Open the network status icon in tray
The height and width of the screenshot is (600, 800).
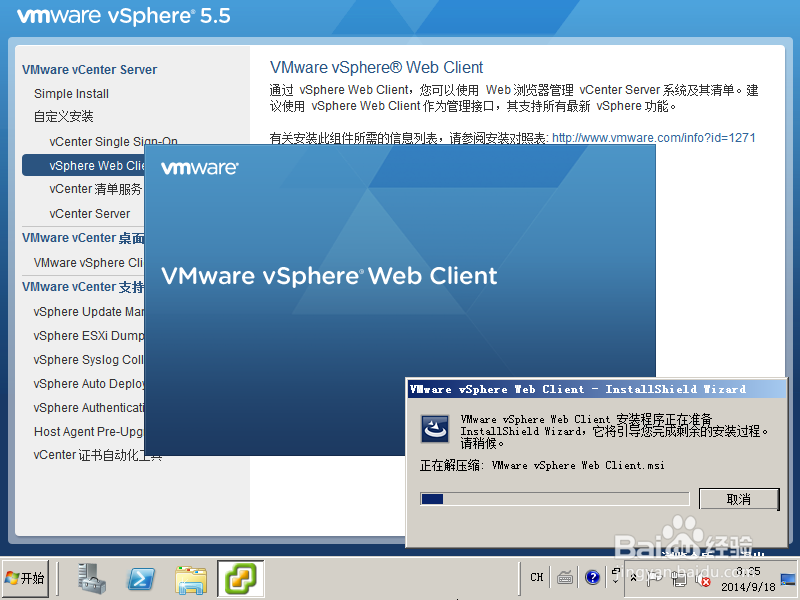pos(677,578)
